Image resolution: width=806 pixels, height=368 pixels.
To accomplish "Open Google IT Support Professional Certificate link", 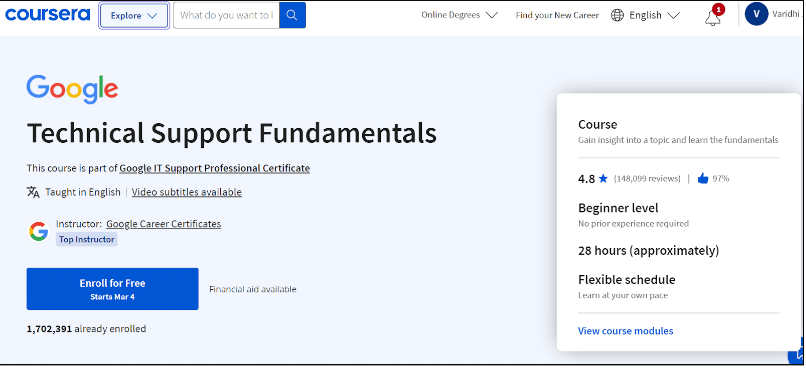I will pos(214,168).
